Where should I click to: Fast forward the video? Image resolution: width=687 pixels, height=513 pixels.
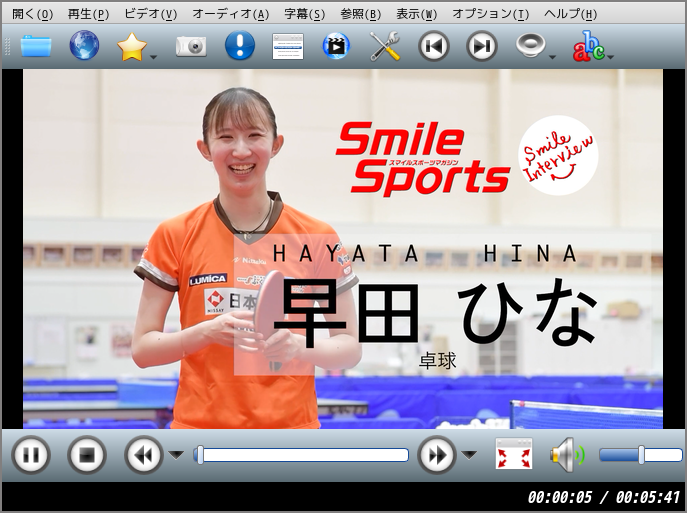[x=437, y=455]
